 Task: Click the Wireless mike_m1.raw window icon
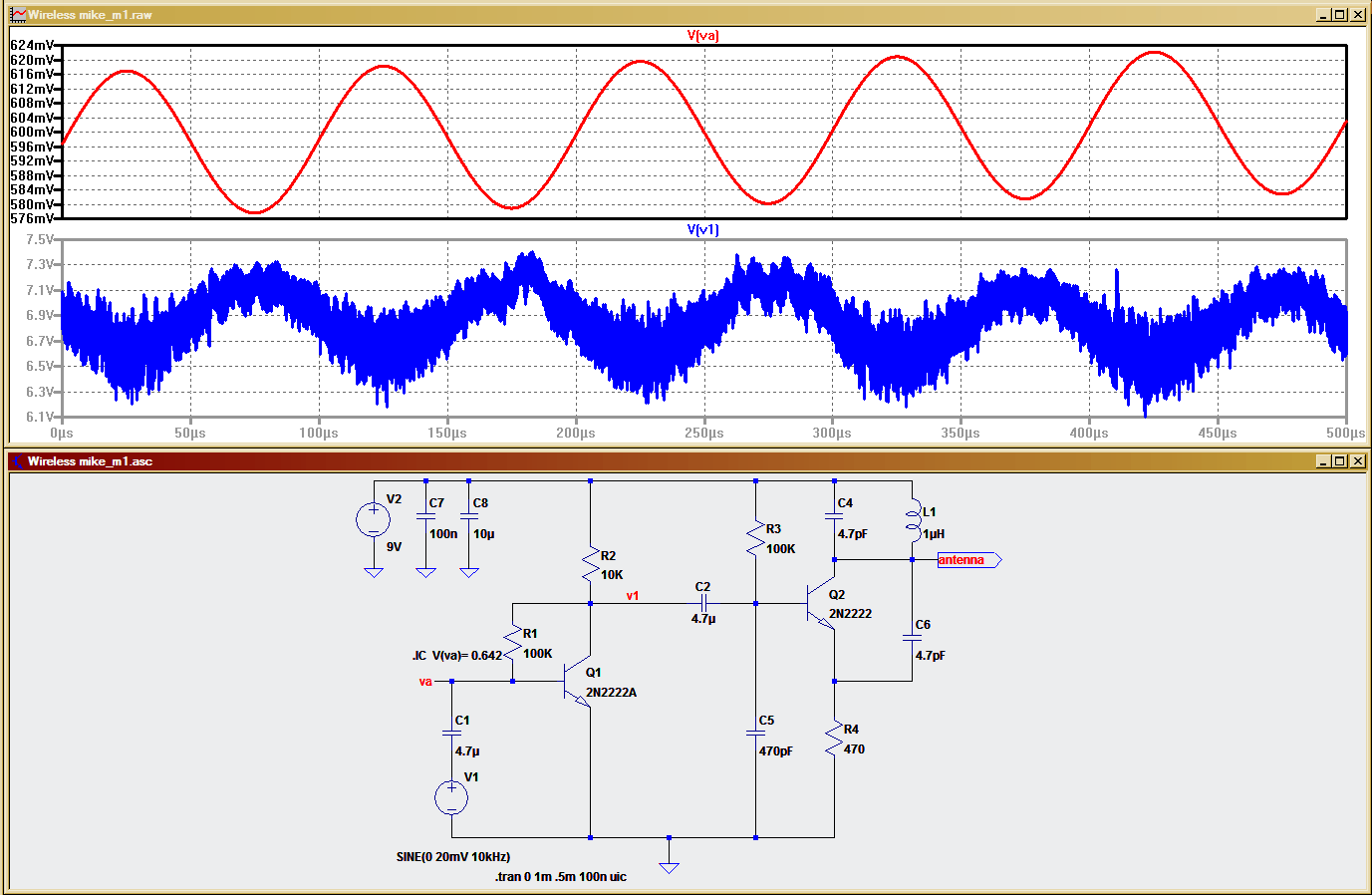click(x=18, y=15)
